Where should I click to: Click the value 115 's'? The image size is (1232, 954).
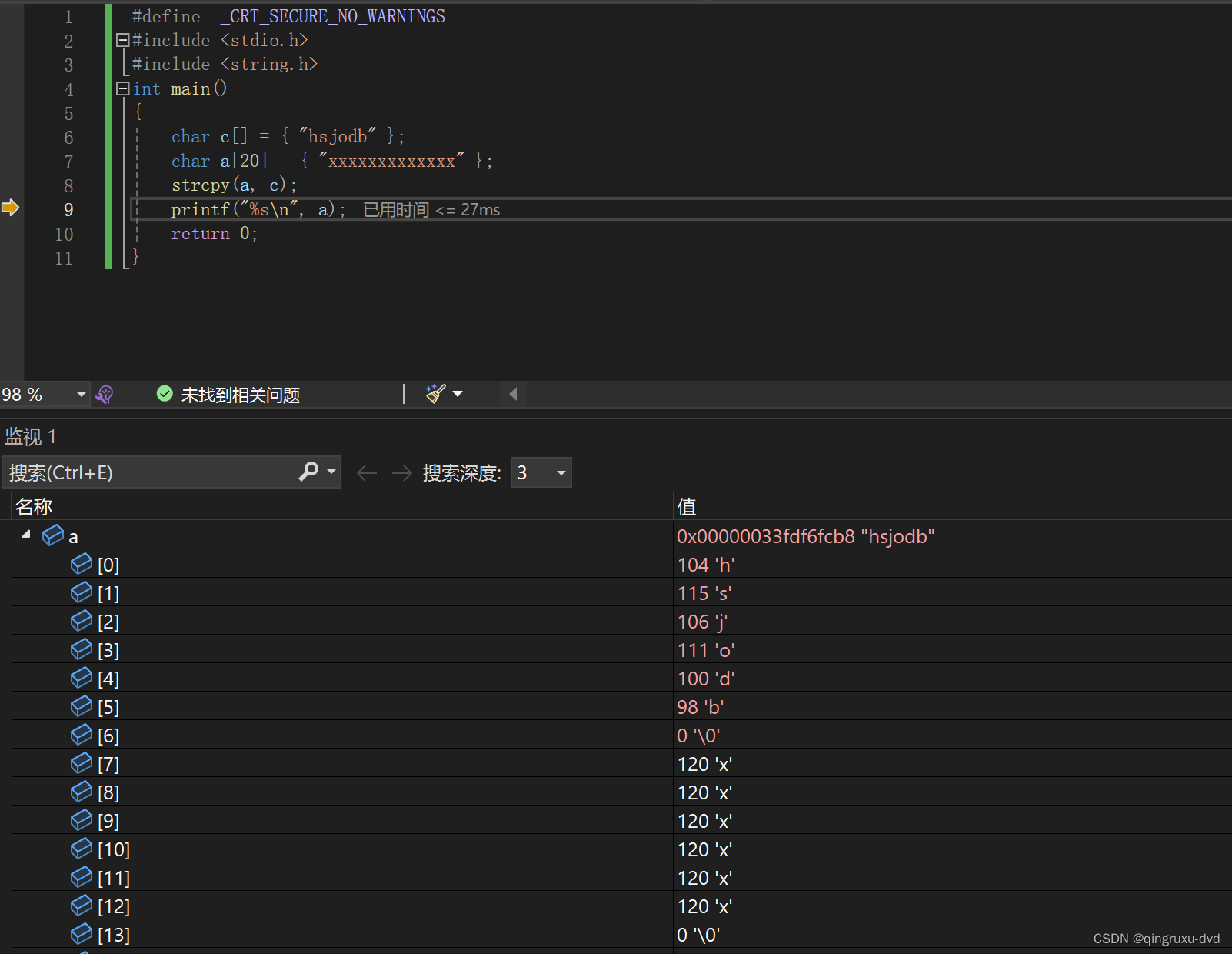(704, 593)
